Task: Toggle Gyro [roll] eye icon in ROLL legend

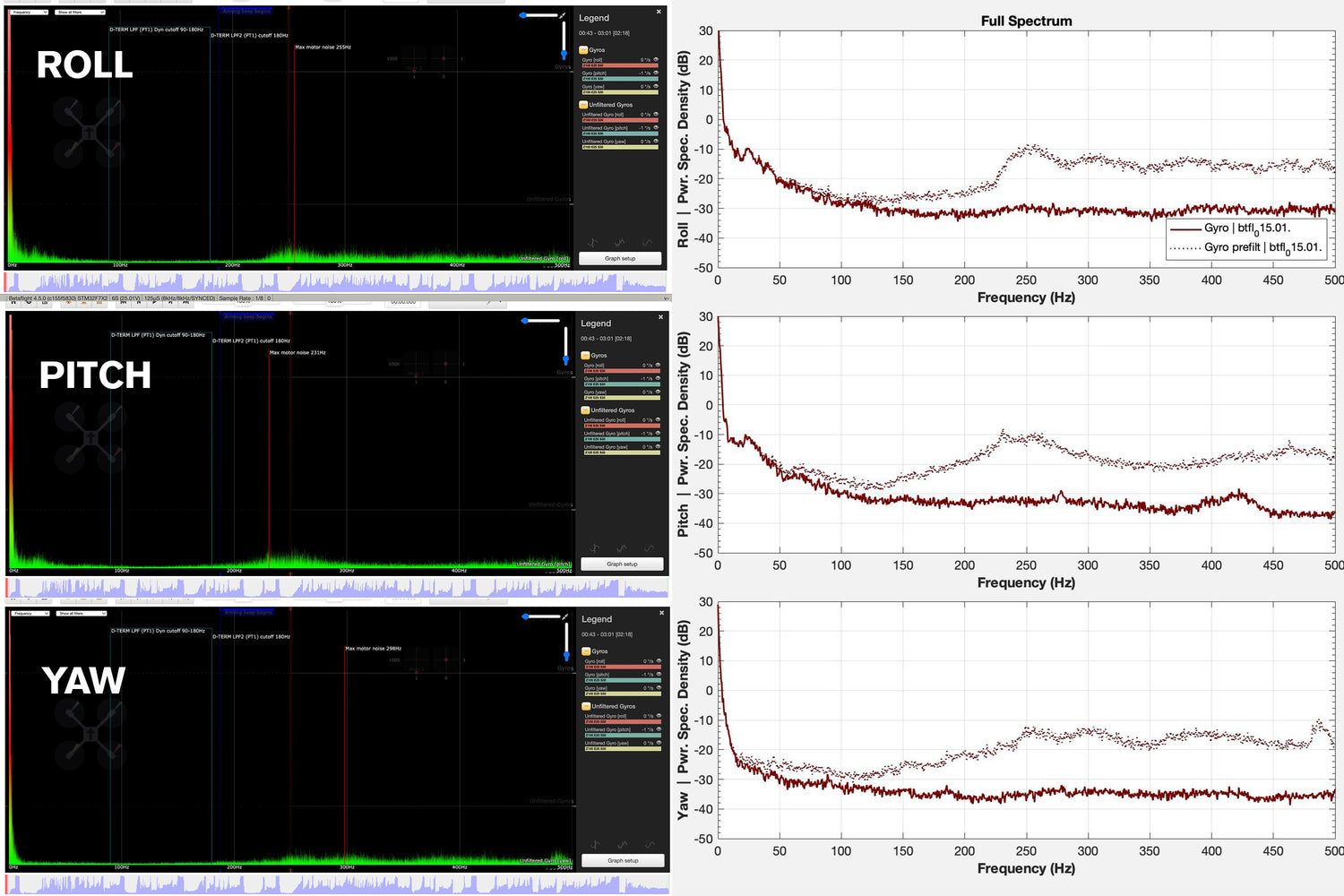Action: pos(656,60)
